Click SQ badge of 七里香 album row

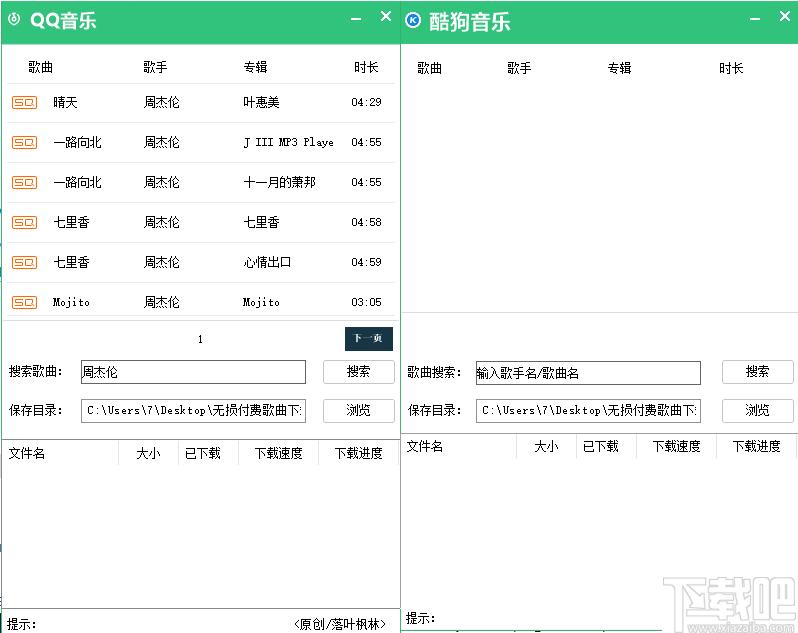pos(24,222)
